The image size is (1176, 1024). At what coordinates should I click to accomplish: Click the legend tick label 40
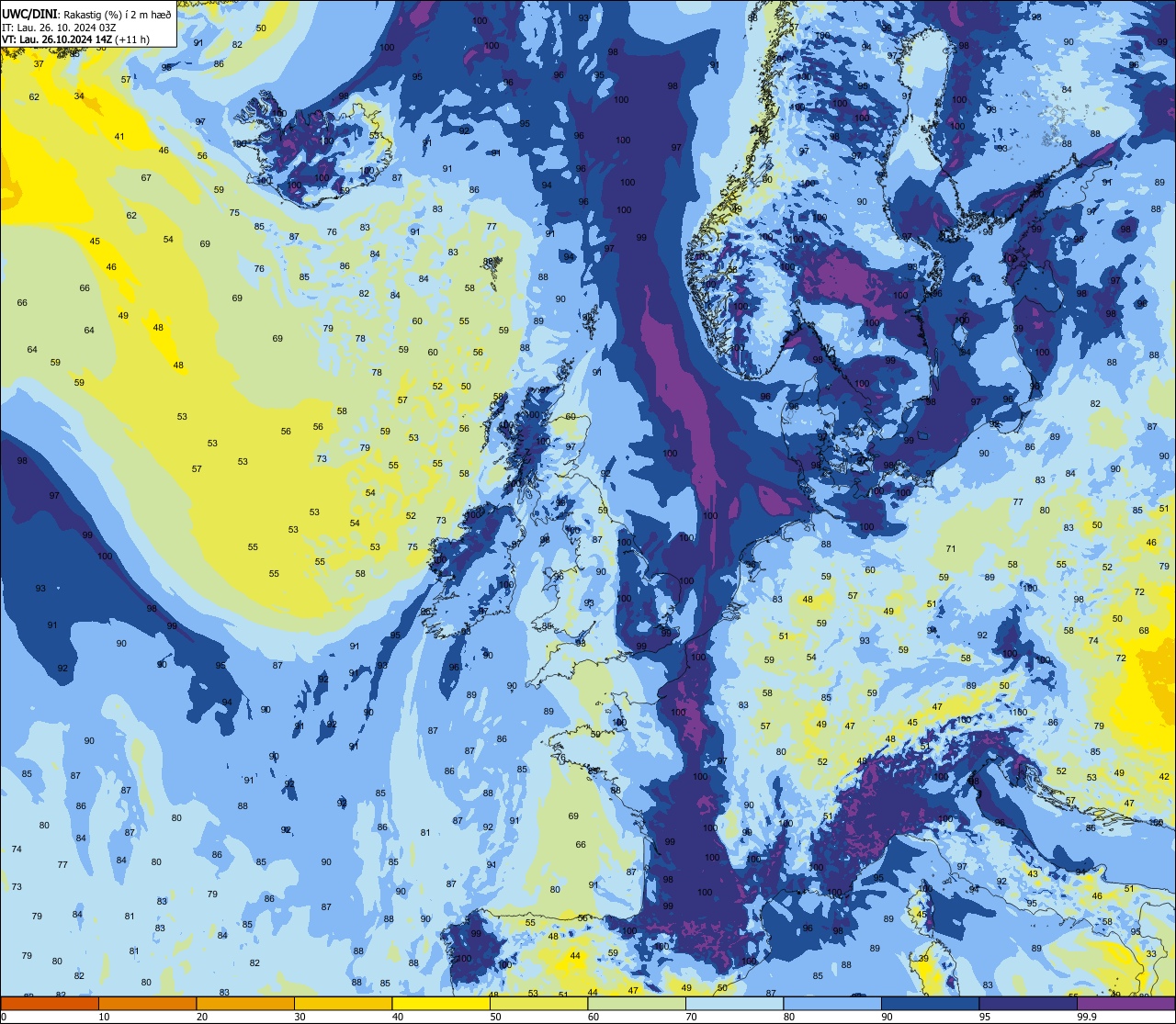(398, 1017)
